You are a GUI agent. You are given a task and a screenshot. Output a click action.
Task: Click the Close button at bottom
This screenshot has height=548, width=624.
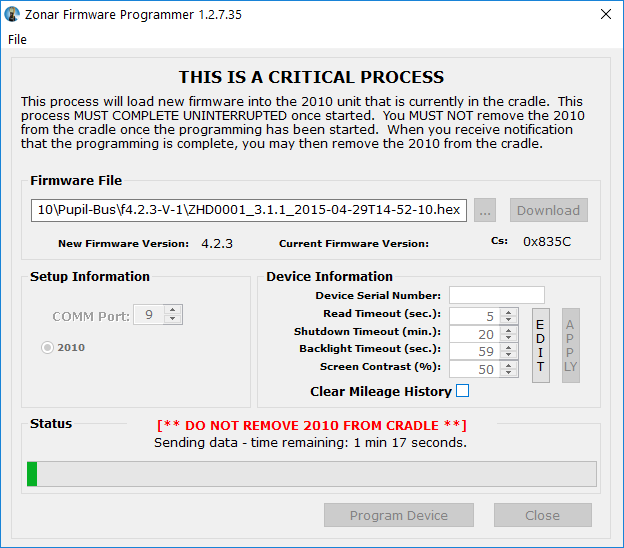[543, 515]
